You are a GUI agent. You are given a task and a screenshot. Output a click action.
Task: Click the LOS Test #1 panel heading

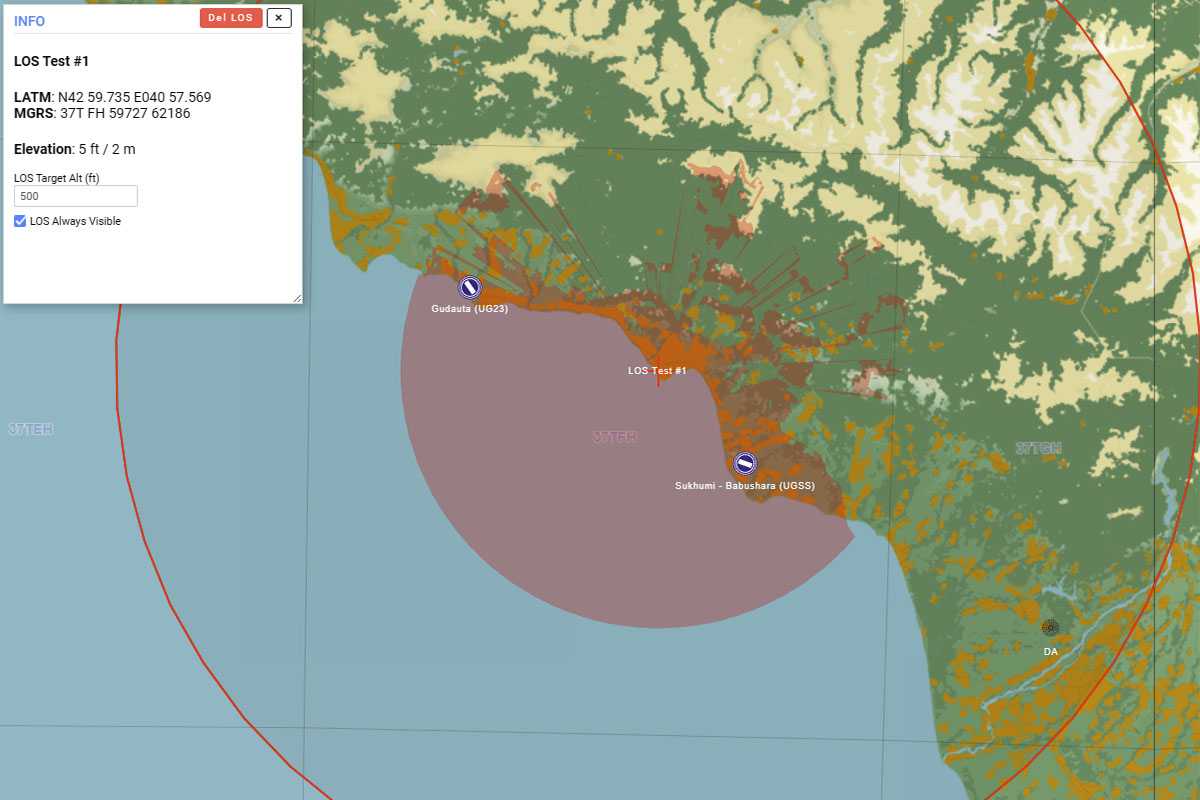click(x=52, y=61)
